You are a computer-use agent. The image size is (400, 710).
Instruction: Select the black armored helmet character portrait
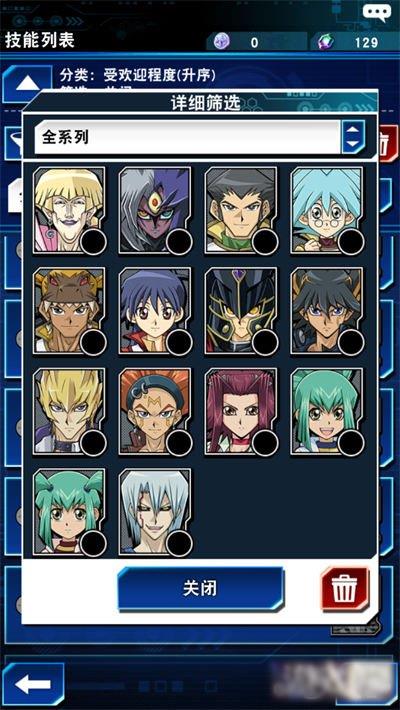click(x=241, y=310)
